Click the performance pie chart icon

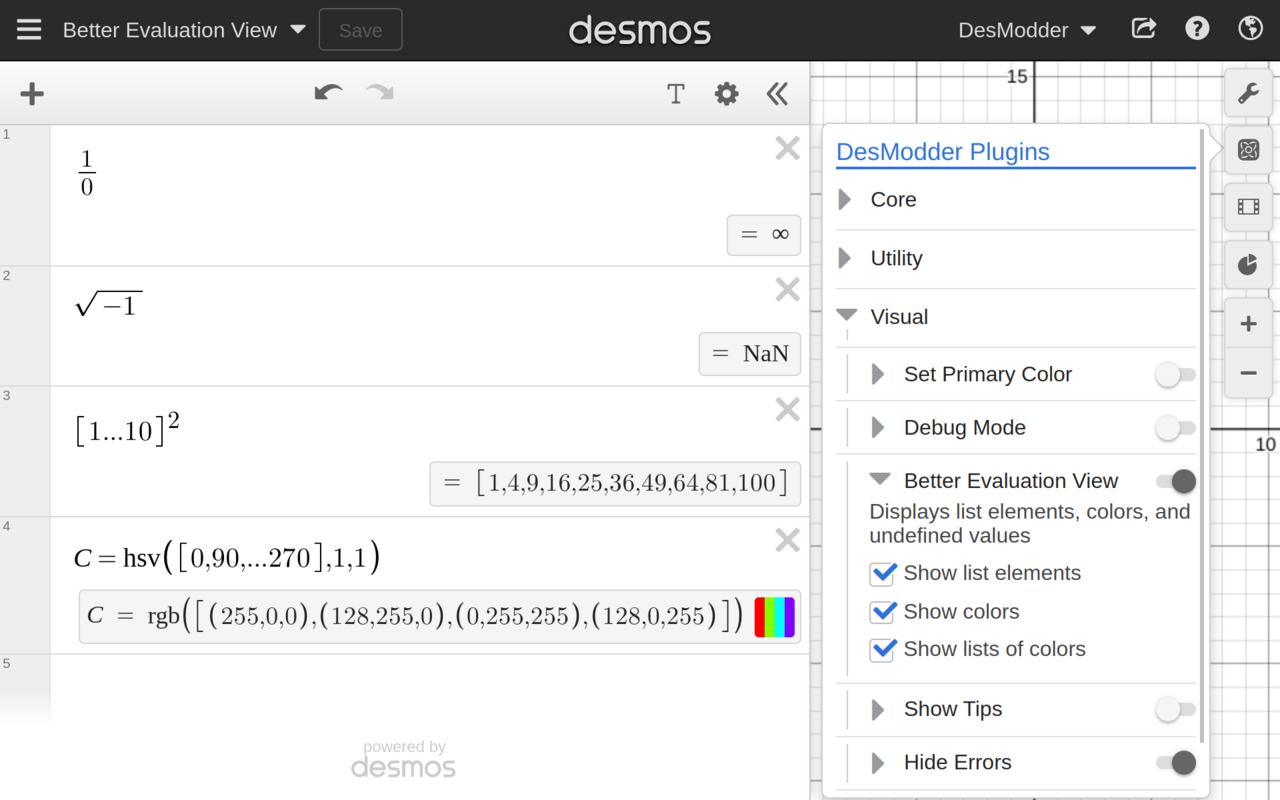tap(1247, 264)
